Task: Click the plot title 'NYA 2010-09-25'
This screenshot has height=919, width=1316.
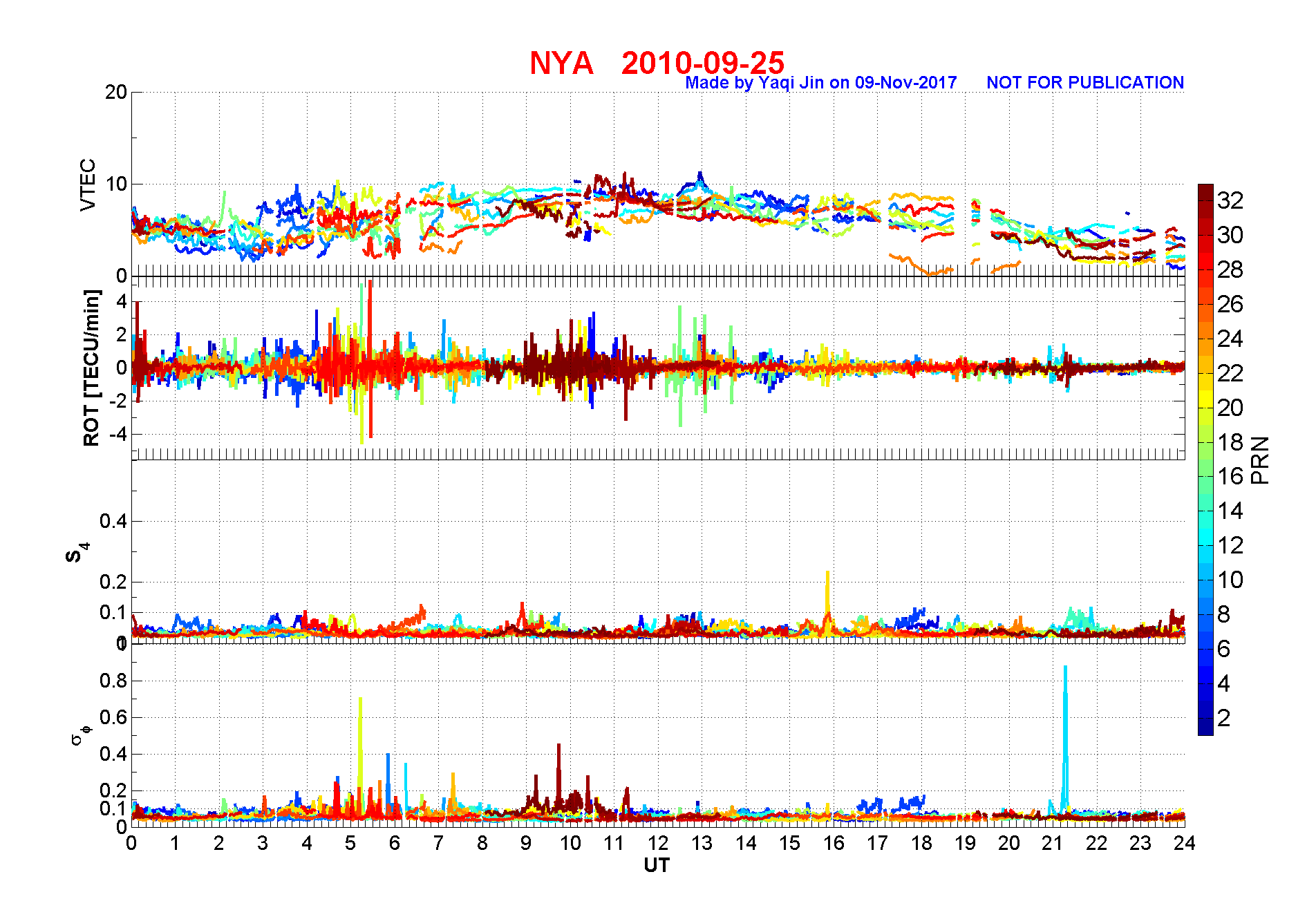Action: click(657, 63)
